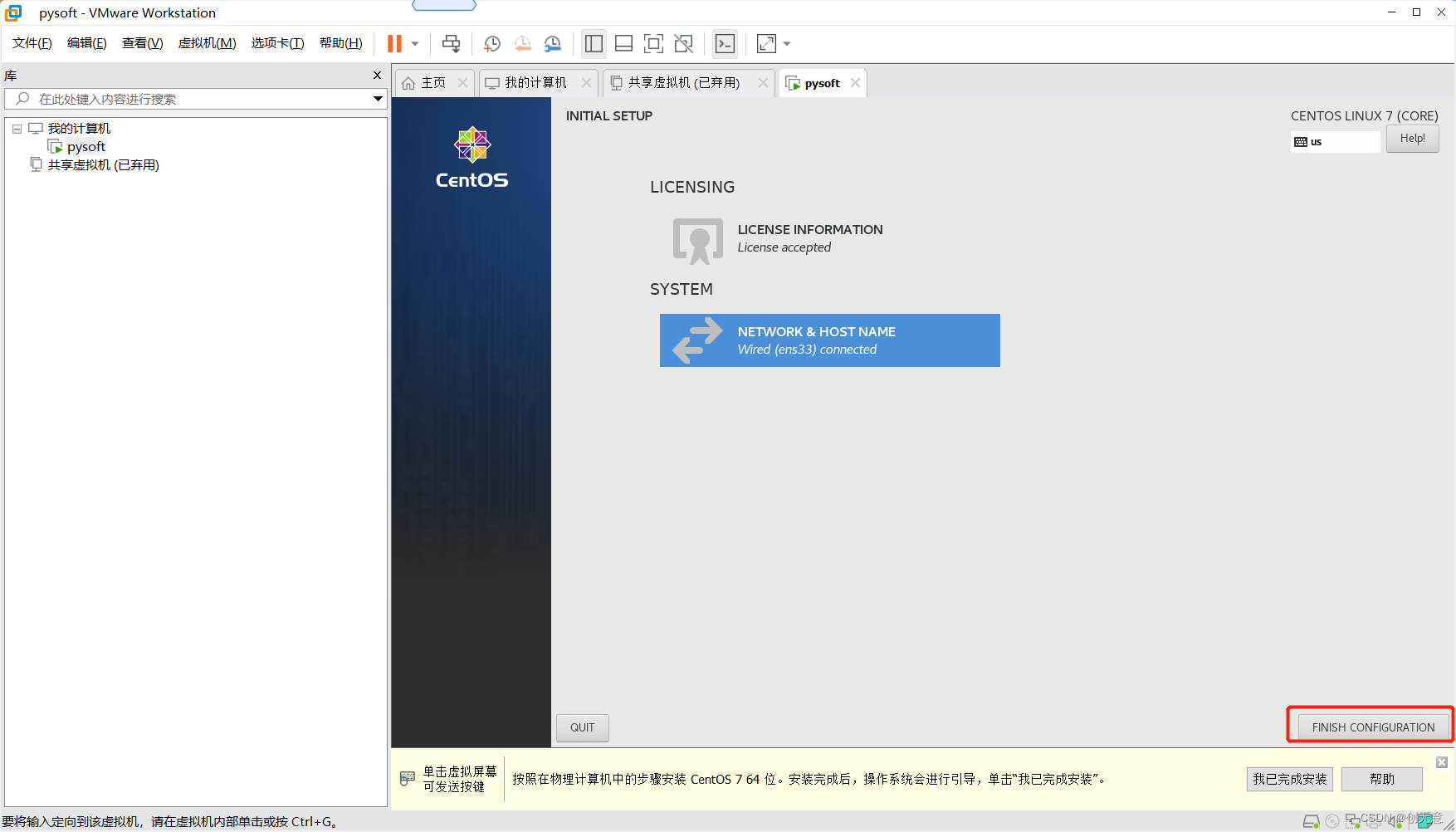Image resolution: width=1456 pixels, height=832 pixels.
Task: Click the us keyboard layout indicator
Action: [1335, 142]
